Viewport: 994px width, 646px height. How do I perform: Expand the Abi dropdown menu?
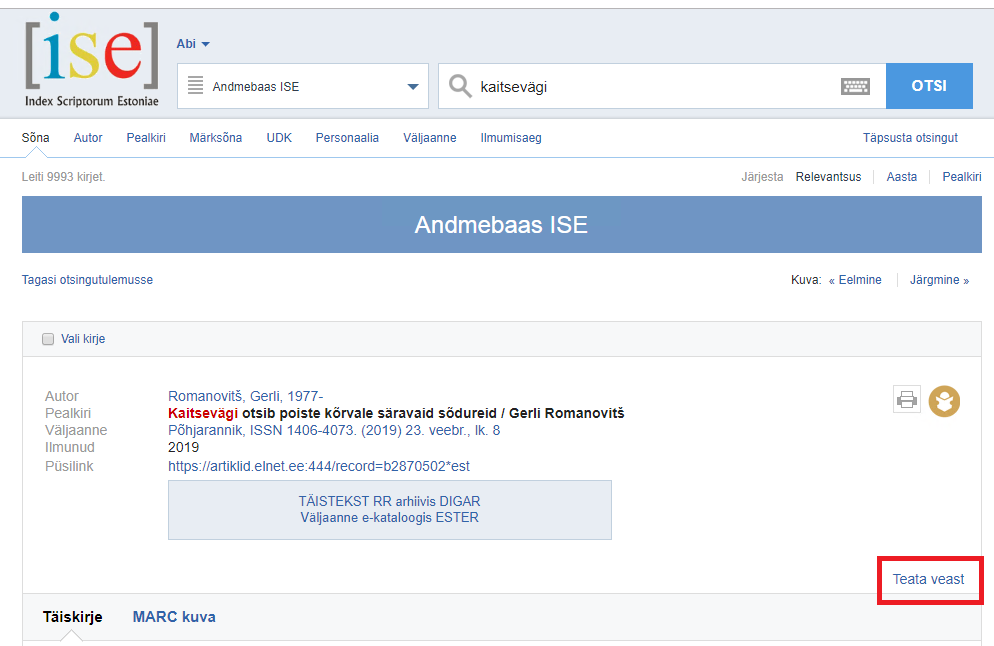point(193,44)
